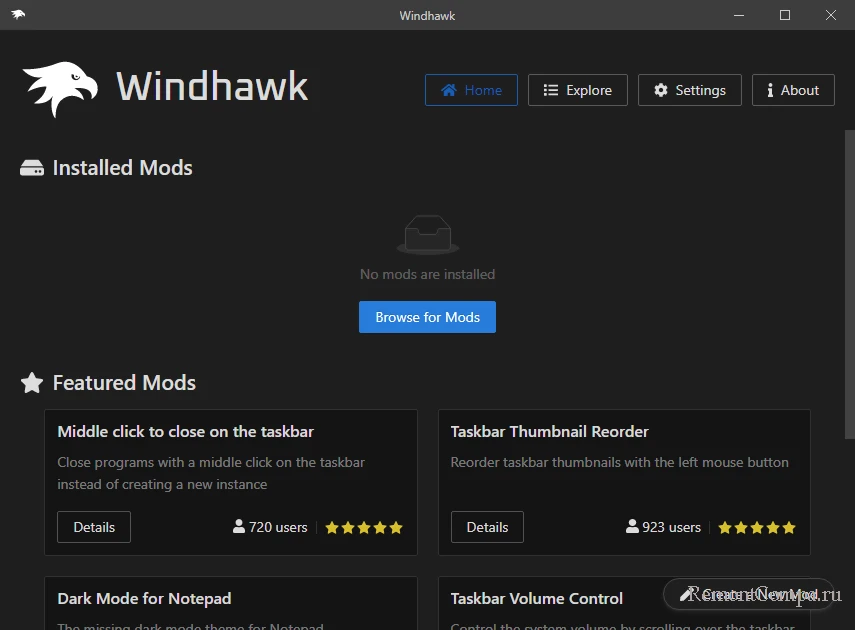The height and width of the screenshot is (630, 855).
Task: Open Details for Middle click to close mod
Action: pos(94,527)
